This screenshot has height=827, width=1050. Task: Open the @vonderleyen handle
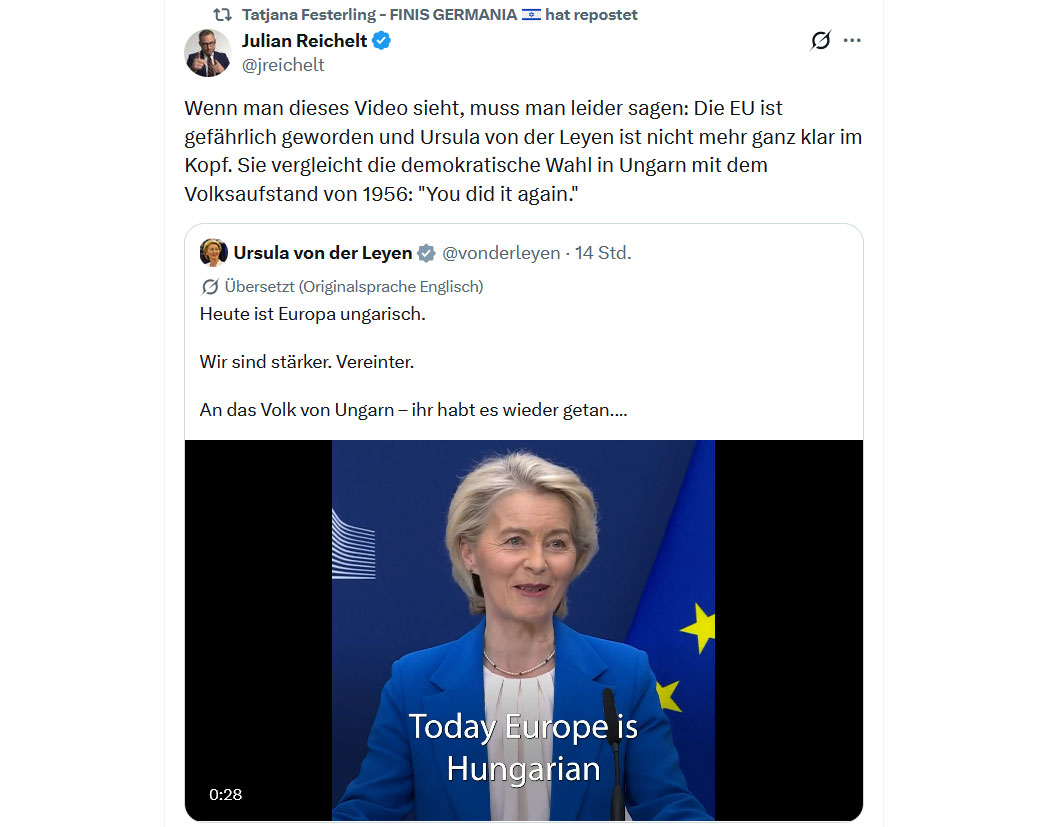(501, 253)
